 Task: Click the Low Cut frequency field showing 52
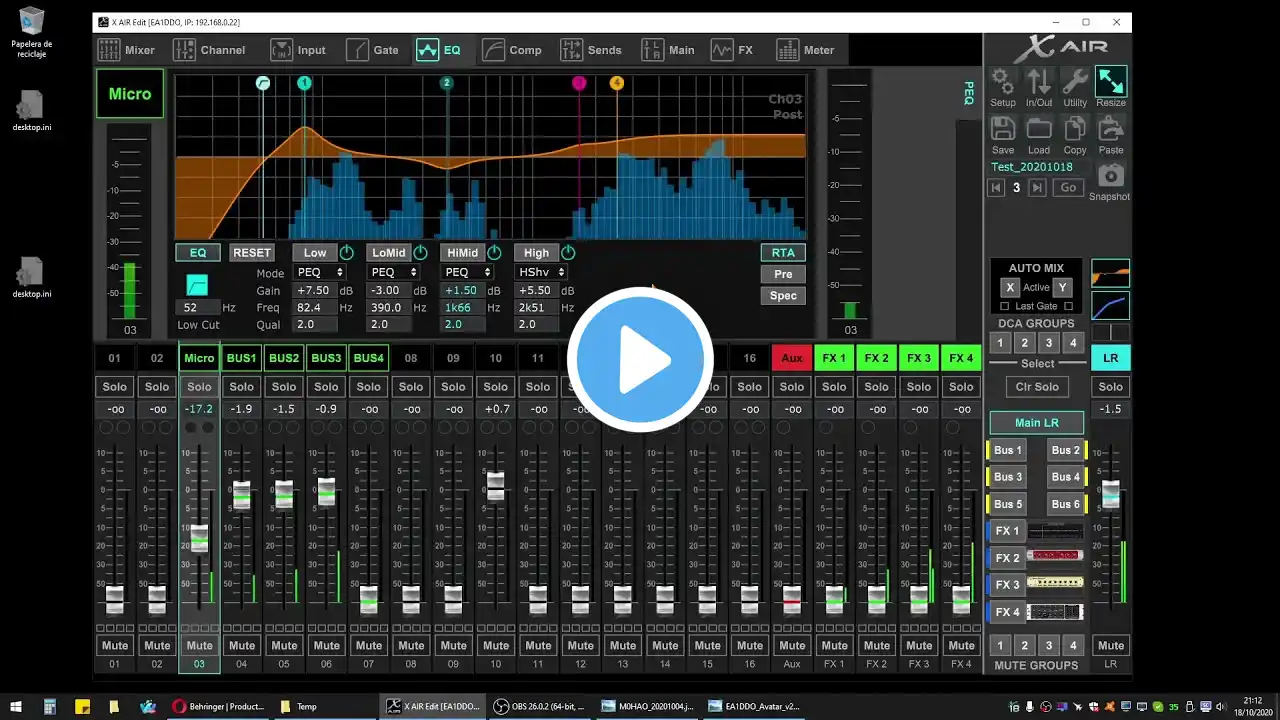pyautogui.click(x=197, y=308)
